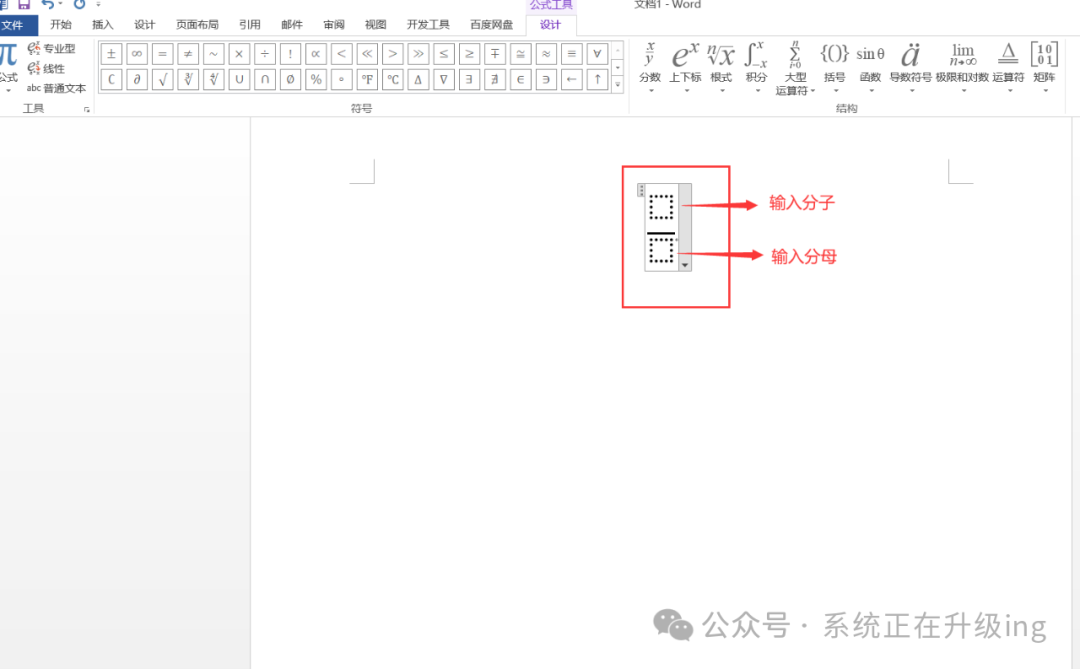Screen dimensions: 1080x669
Task: Insert the cube root ∛ symbol
Action: coord(188,79)
